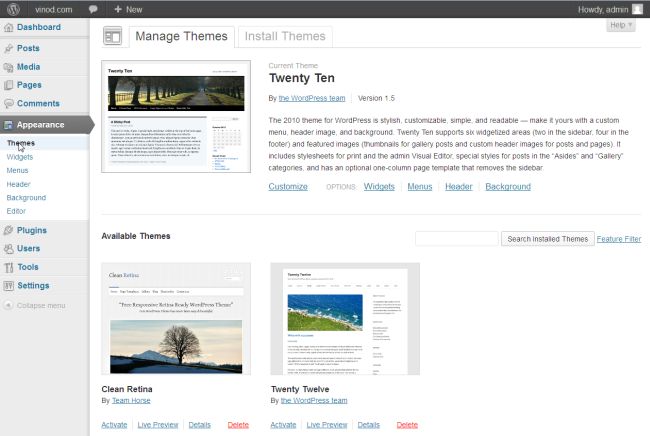Open the comments bubble icon in admin bar
Image resolution: width=650 pixels, height=436 pixels.
[x=93, y=9]
